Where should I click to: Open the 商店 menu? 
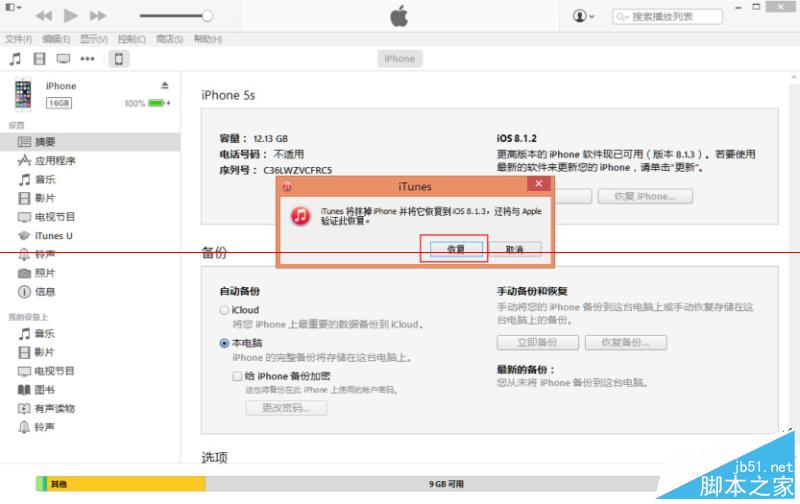(x=169, y=39)
